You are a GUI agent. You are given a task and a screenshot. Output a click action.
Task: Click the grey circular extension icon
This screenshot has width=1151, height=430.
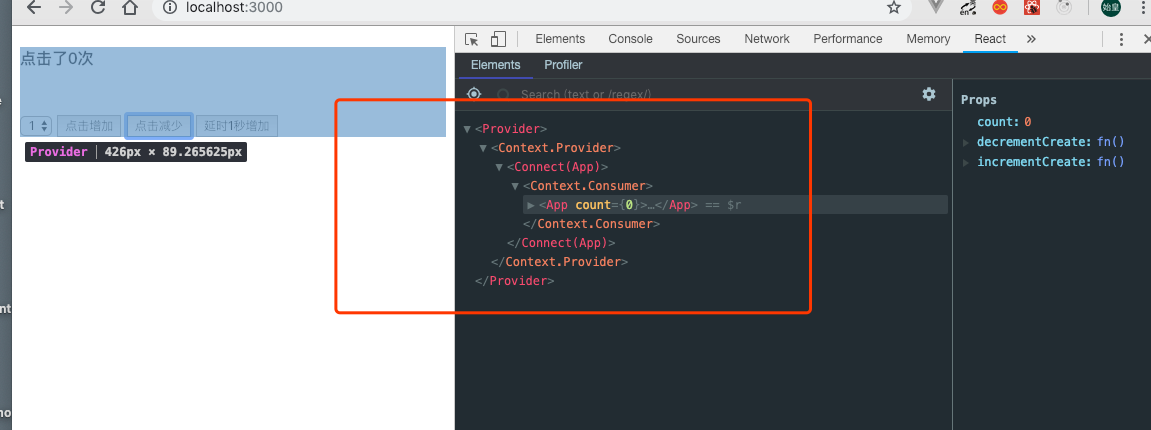click(x=1064, y=7)
